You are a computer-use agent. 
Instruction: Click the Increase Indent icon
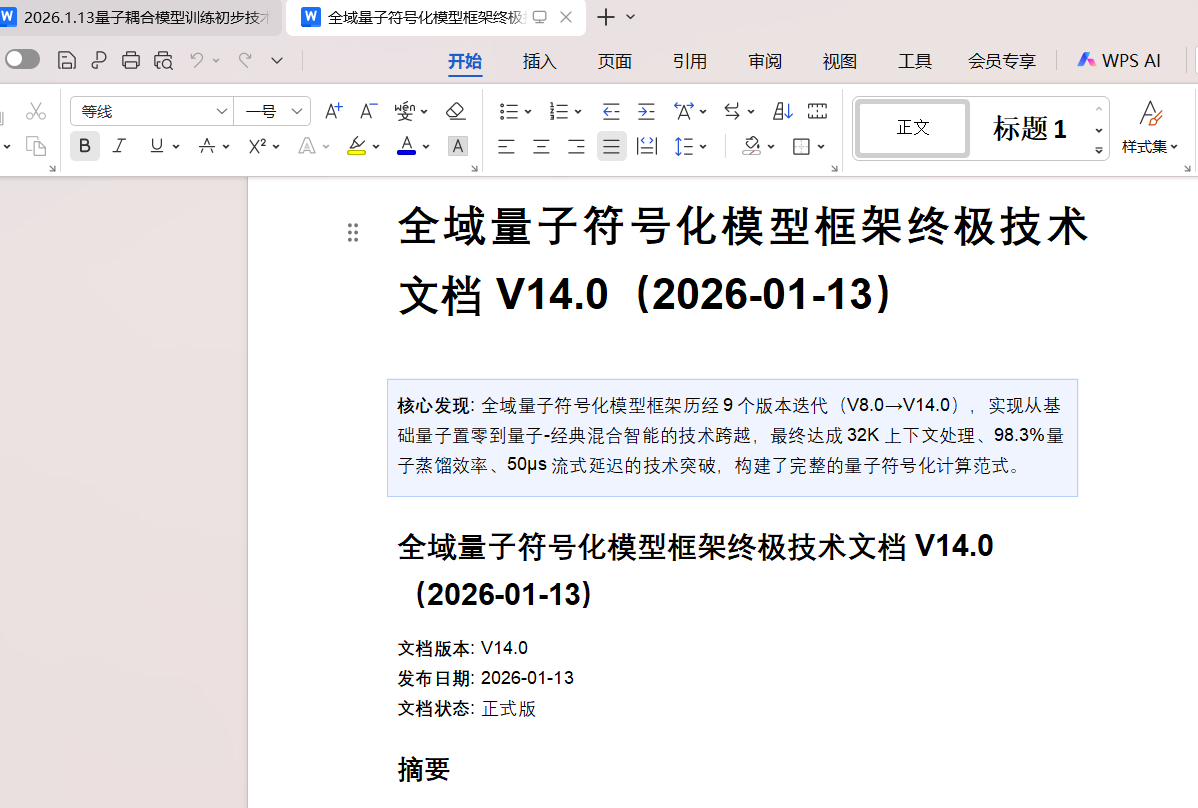tap(646, 112)
